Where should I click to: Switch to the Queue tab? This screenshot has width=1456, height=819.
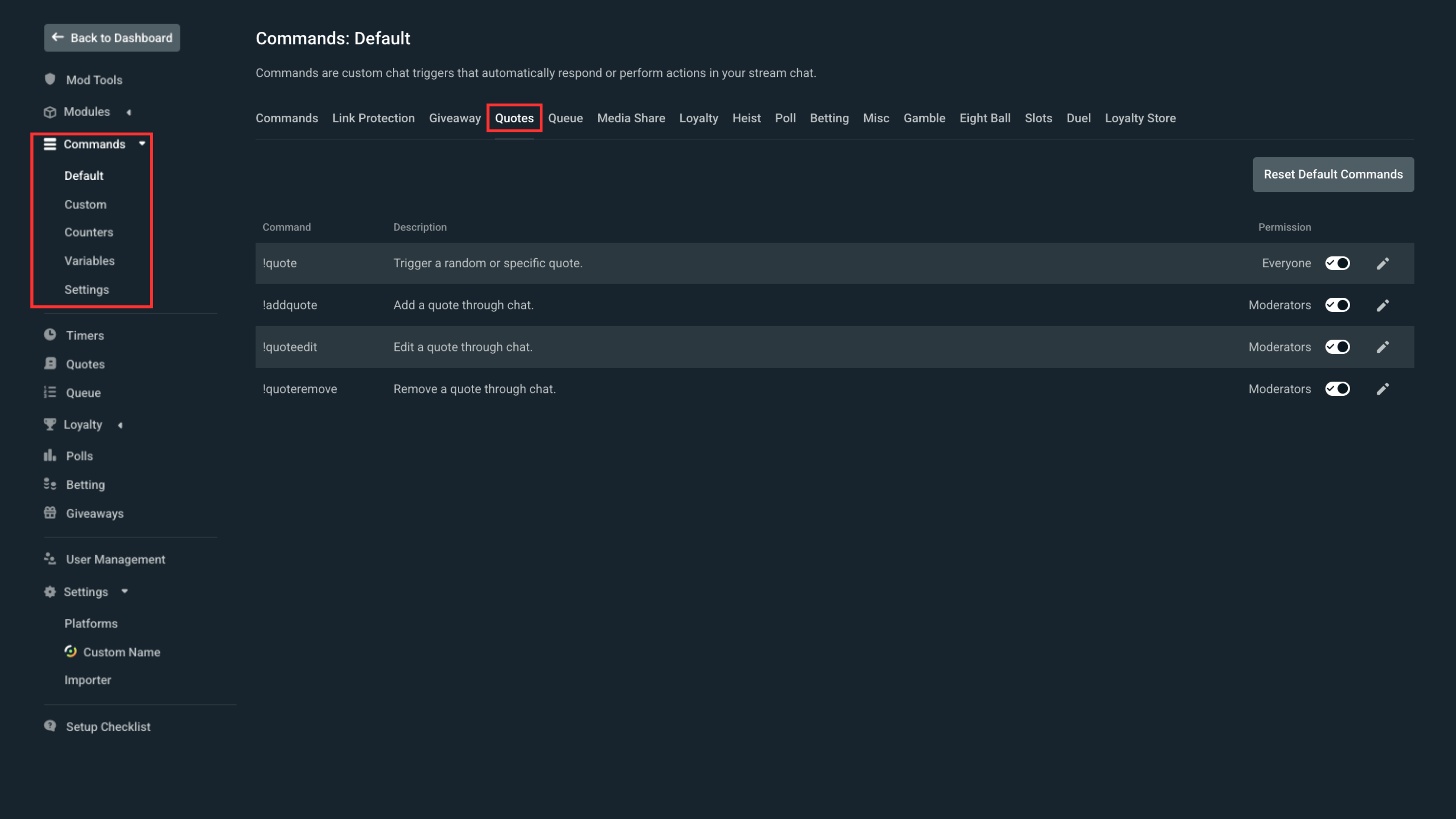[565, 118]
